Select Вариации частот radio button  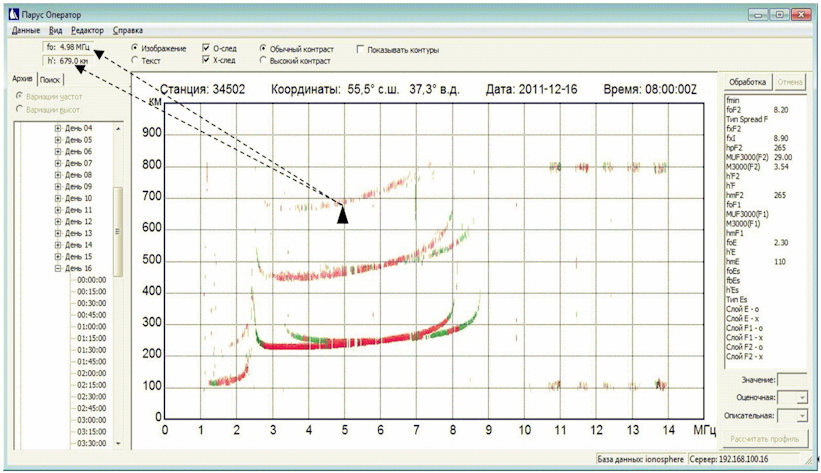click(x=19, y=96)
